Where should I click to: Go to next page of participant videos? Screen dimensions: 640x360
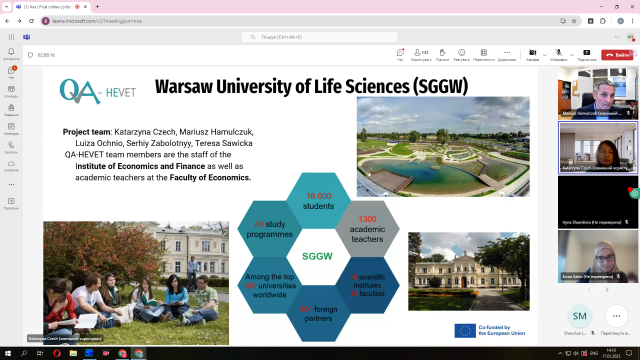click(607, 289)
